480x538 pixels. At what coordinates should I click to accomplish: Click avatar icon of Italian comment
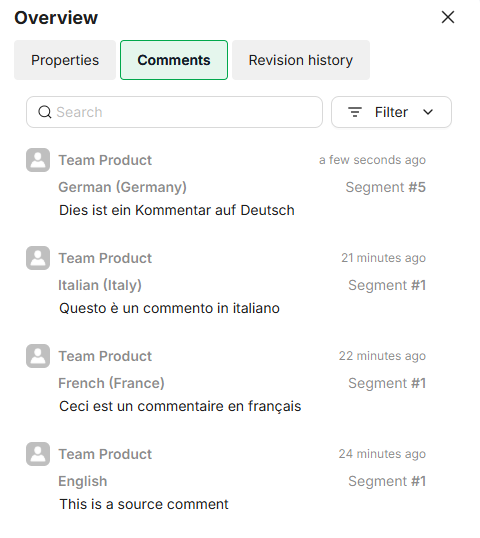point(38,258)
